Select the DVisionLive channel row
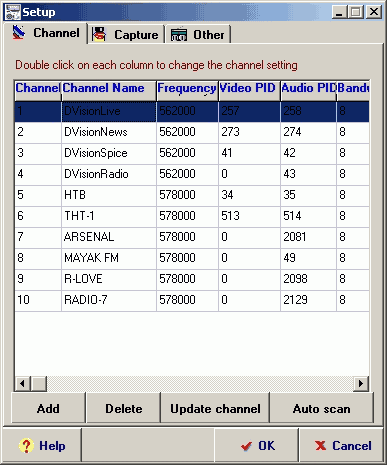Screen dimensions: 387x465 [x=192, y=111]
